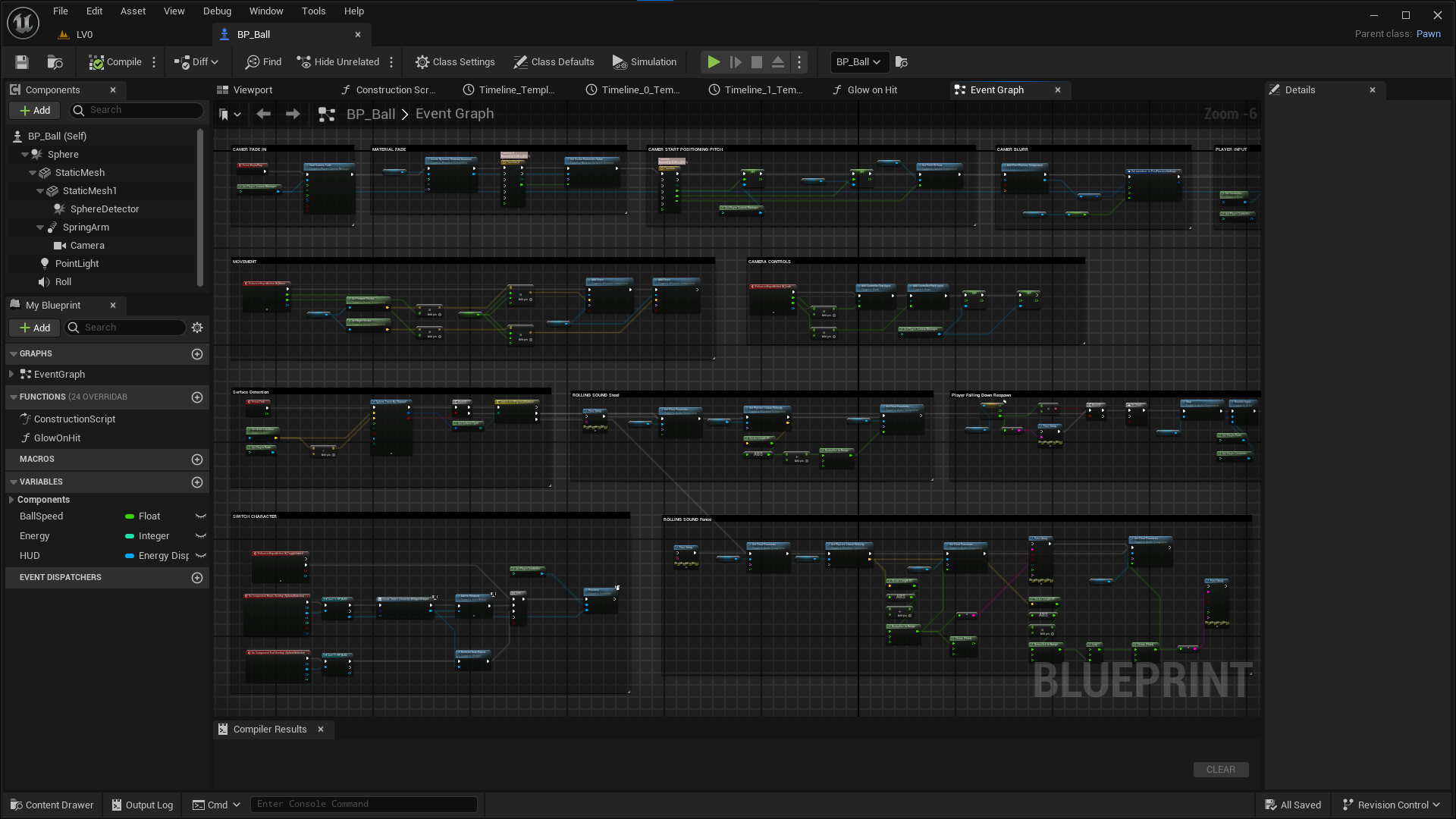Click the navigate Back arrow

coord(263,114)
